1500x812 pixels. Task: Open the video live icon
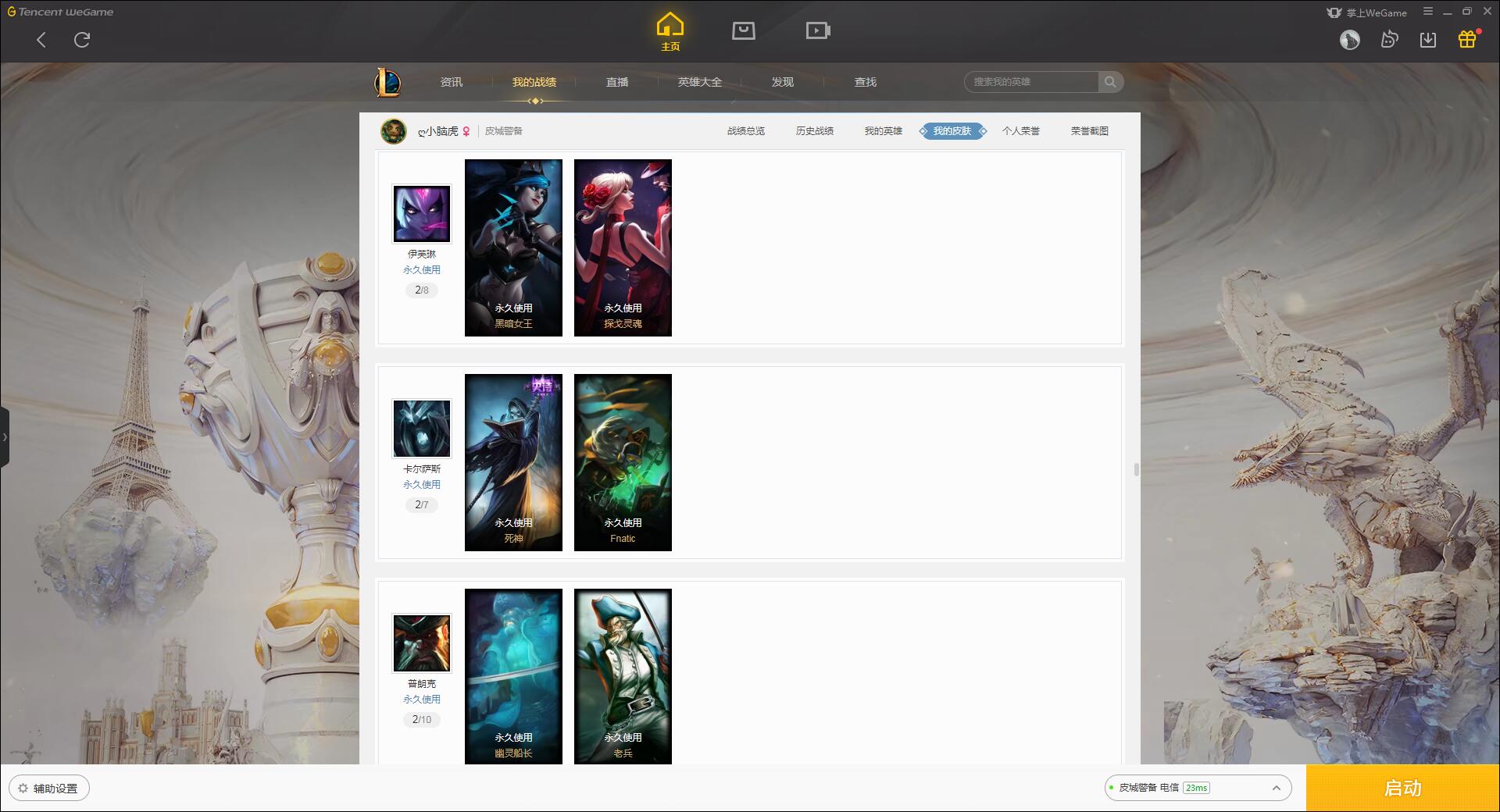click(x=818, y=31)
